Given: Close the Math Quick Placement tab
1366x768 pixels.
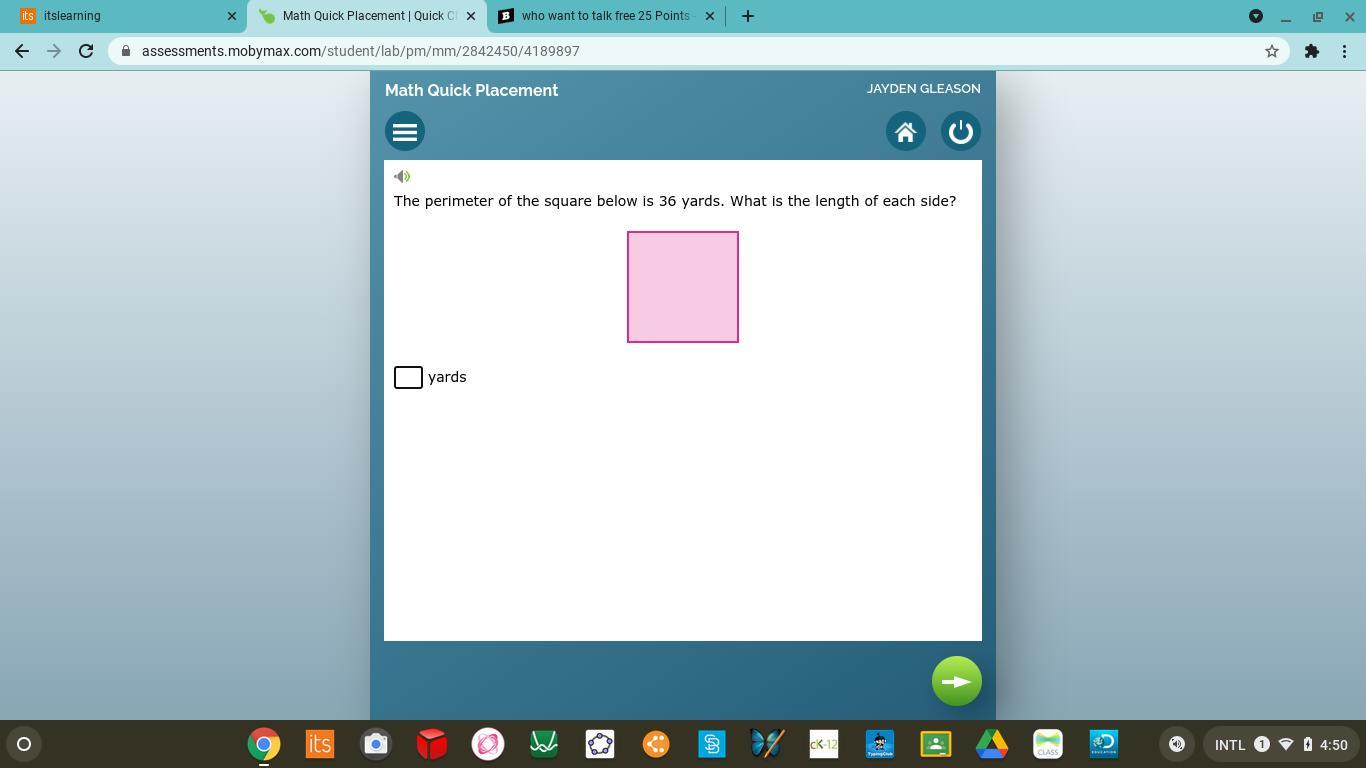Looking at the screenshot, I should (x=471, y=16).
